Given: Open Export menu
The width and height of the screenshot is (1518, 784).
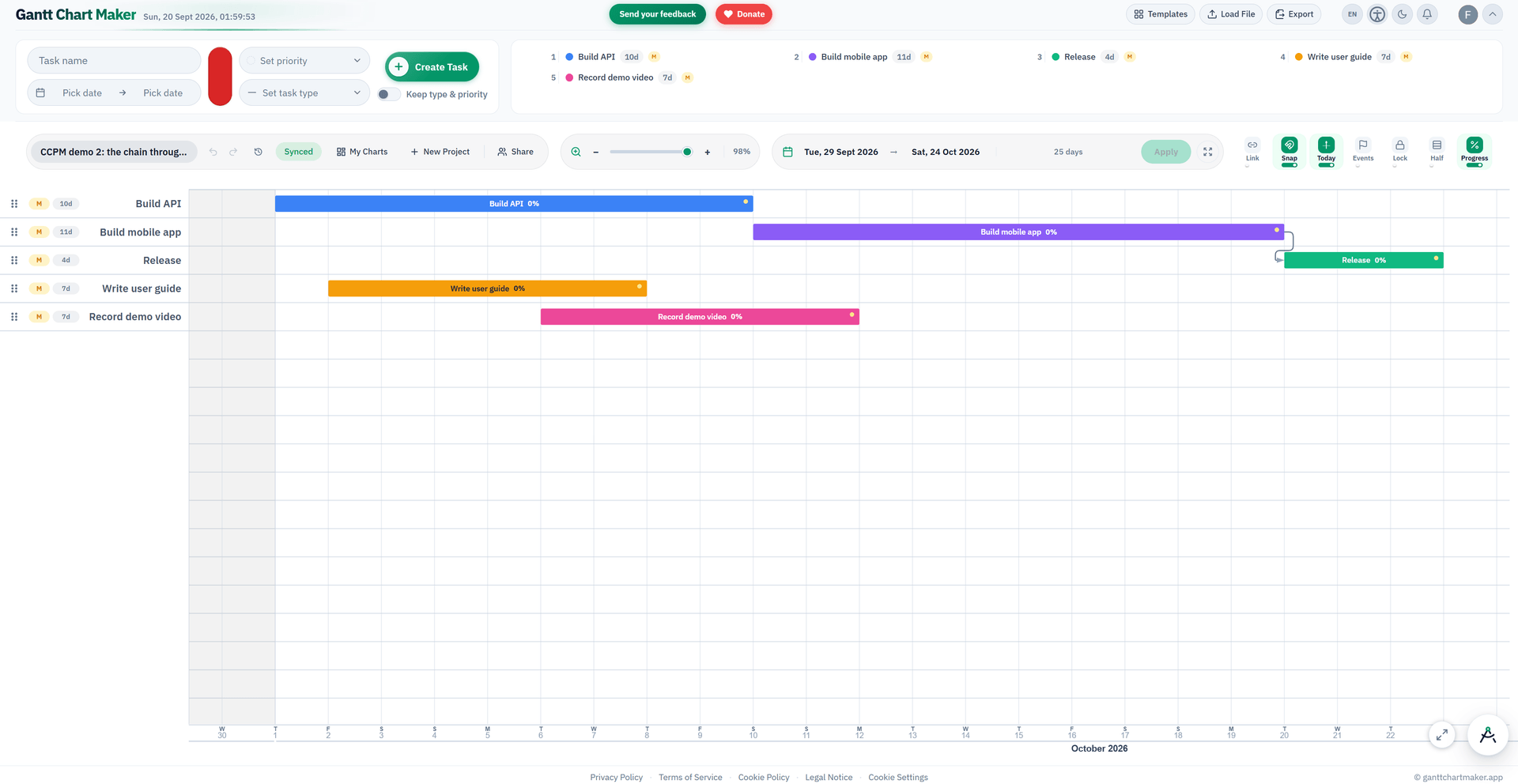Looking at the screenshot, I should click(x=1294, y=14).
